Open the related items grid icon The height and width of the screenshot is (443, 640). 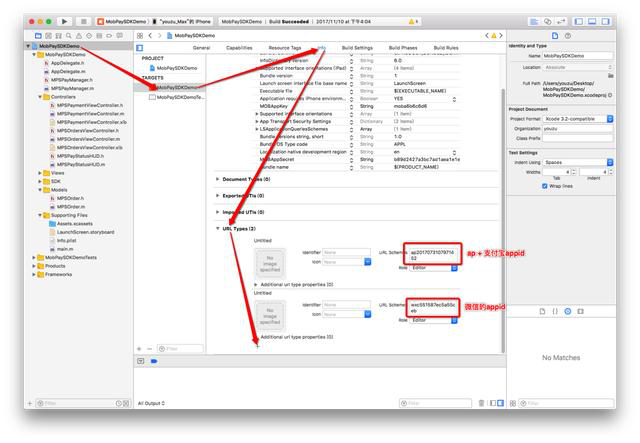pos(140,36)
